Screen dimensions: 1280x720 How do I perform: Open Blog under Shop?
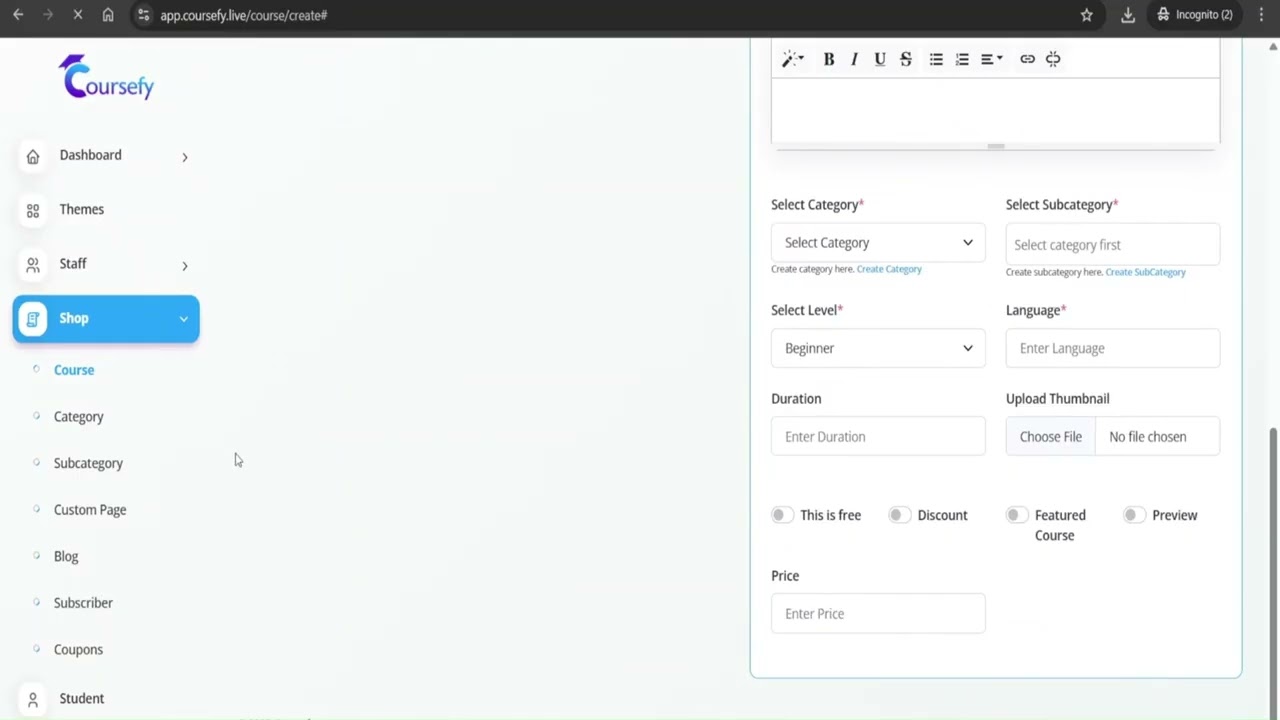point(66,557)
